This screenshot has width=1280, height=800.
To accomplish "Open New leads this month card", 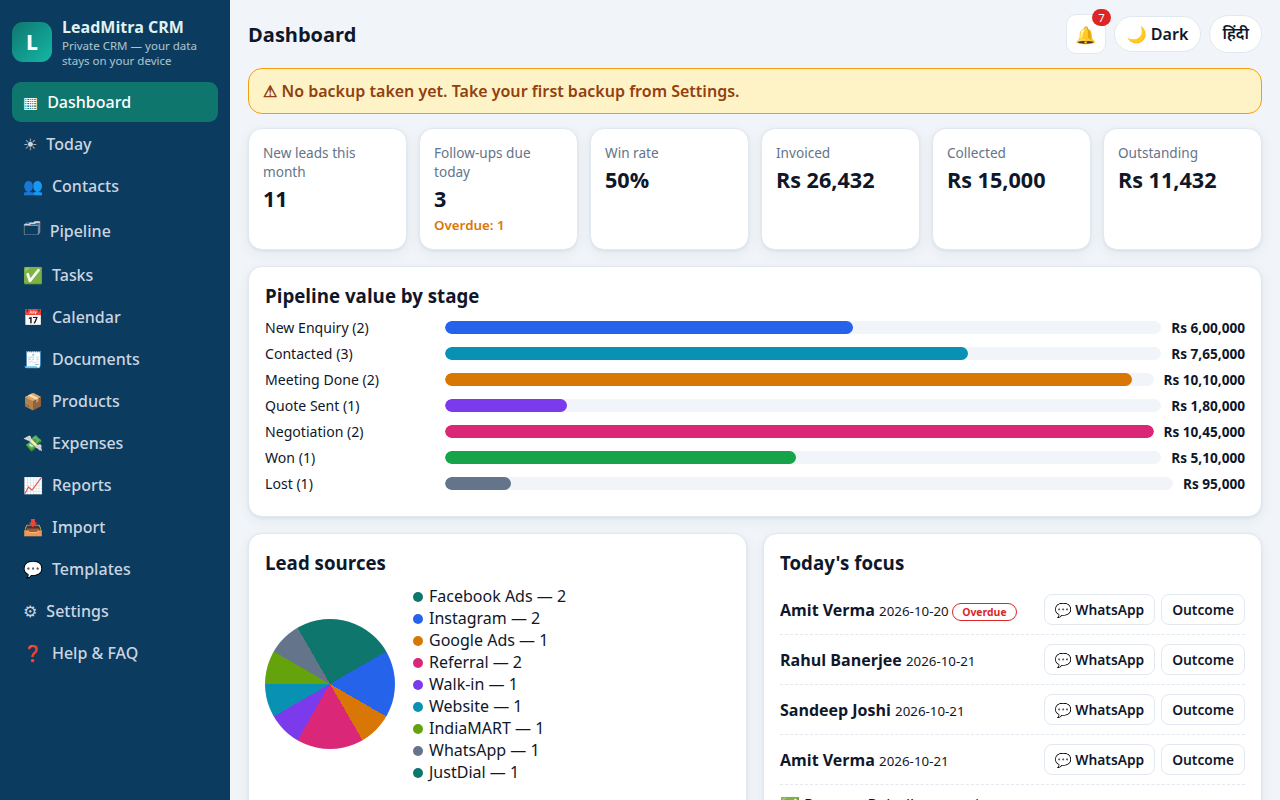I will click(x=327, y=189).
